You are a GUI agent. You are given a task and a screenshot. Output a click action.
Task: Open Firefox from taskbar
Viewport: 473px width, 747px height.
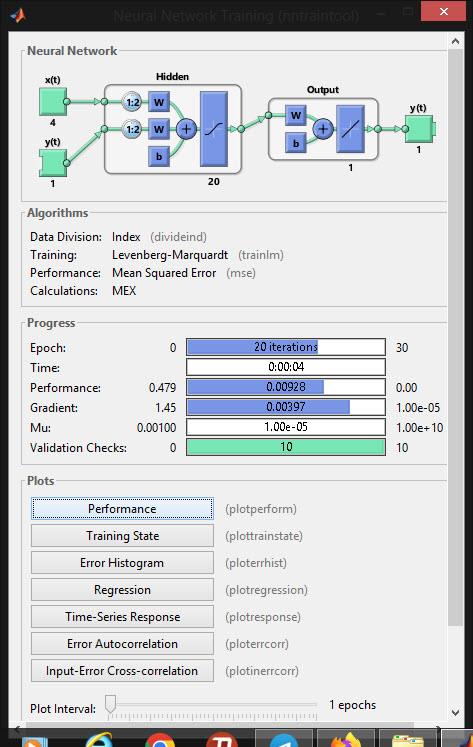pos(346,740)
